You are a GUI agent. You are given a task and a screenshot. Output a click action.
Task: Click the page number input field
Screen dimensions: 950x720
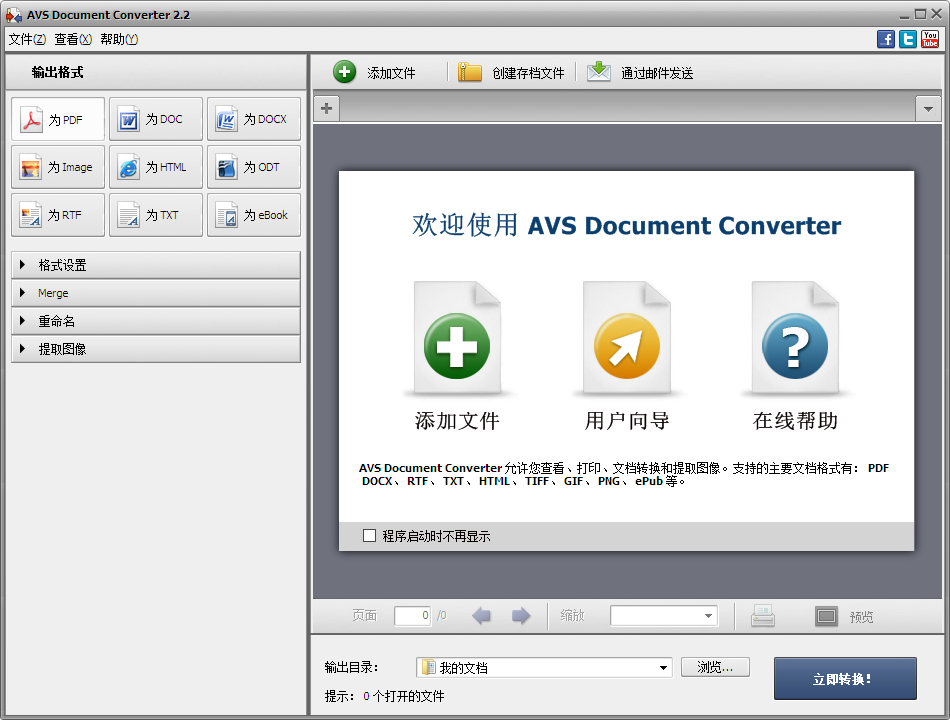click(x=413, y=616)
